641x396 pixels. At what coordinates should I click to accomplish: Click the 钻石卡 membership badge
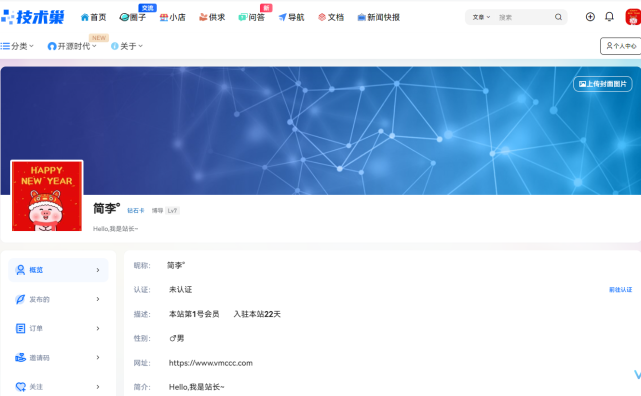[136, 210]
